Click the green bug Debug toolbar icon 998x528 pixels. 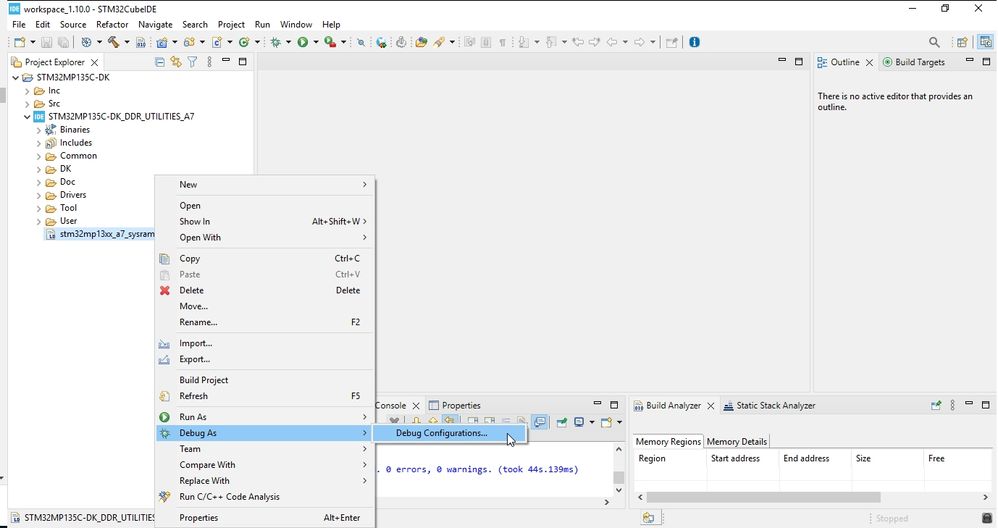pos(276,42)
